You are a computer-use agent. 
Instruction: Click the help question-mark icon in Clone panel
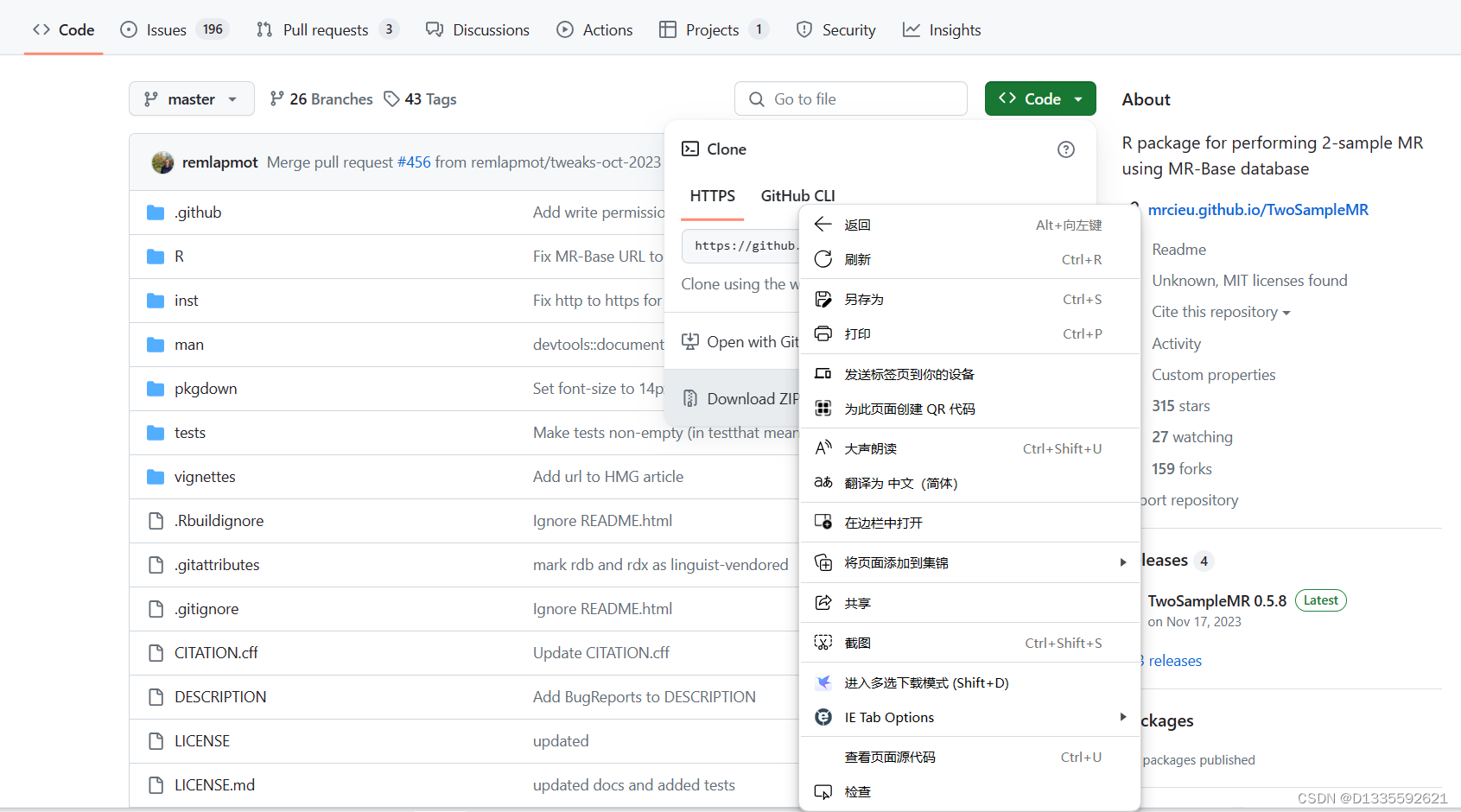pos(1065,149)
